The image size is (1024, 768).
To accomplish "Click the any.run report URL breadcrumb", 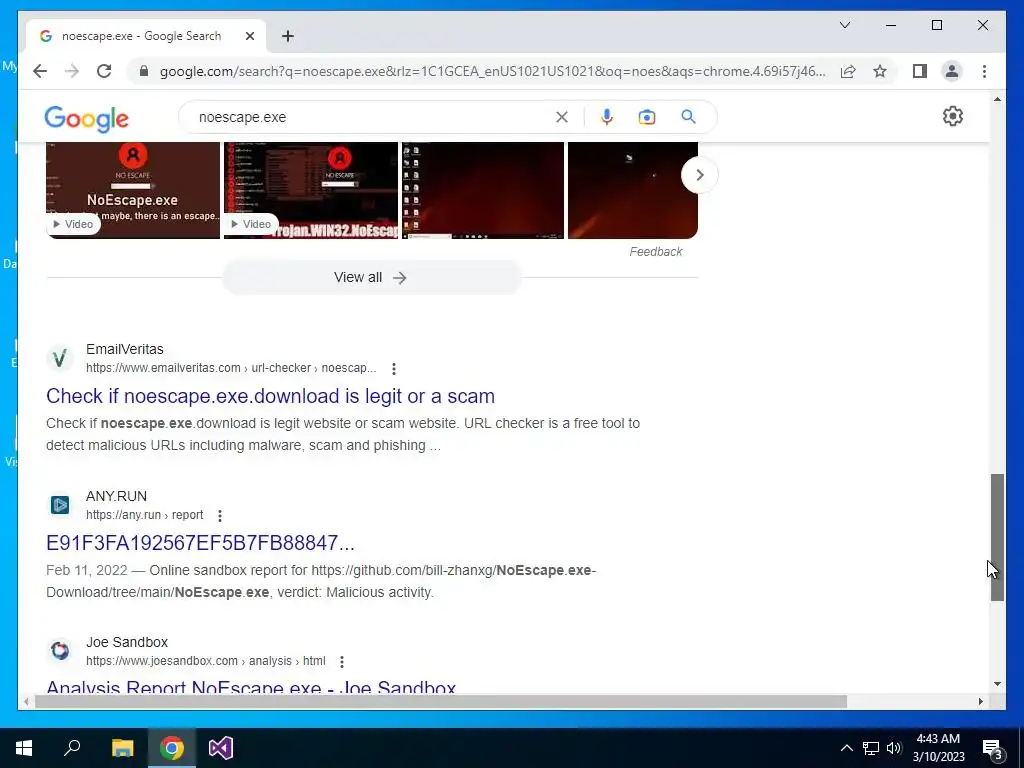I will tap(144, 515).
